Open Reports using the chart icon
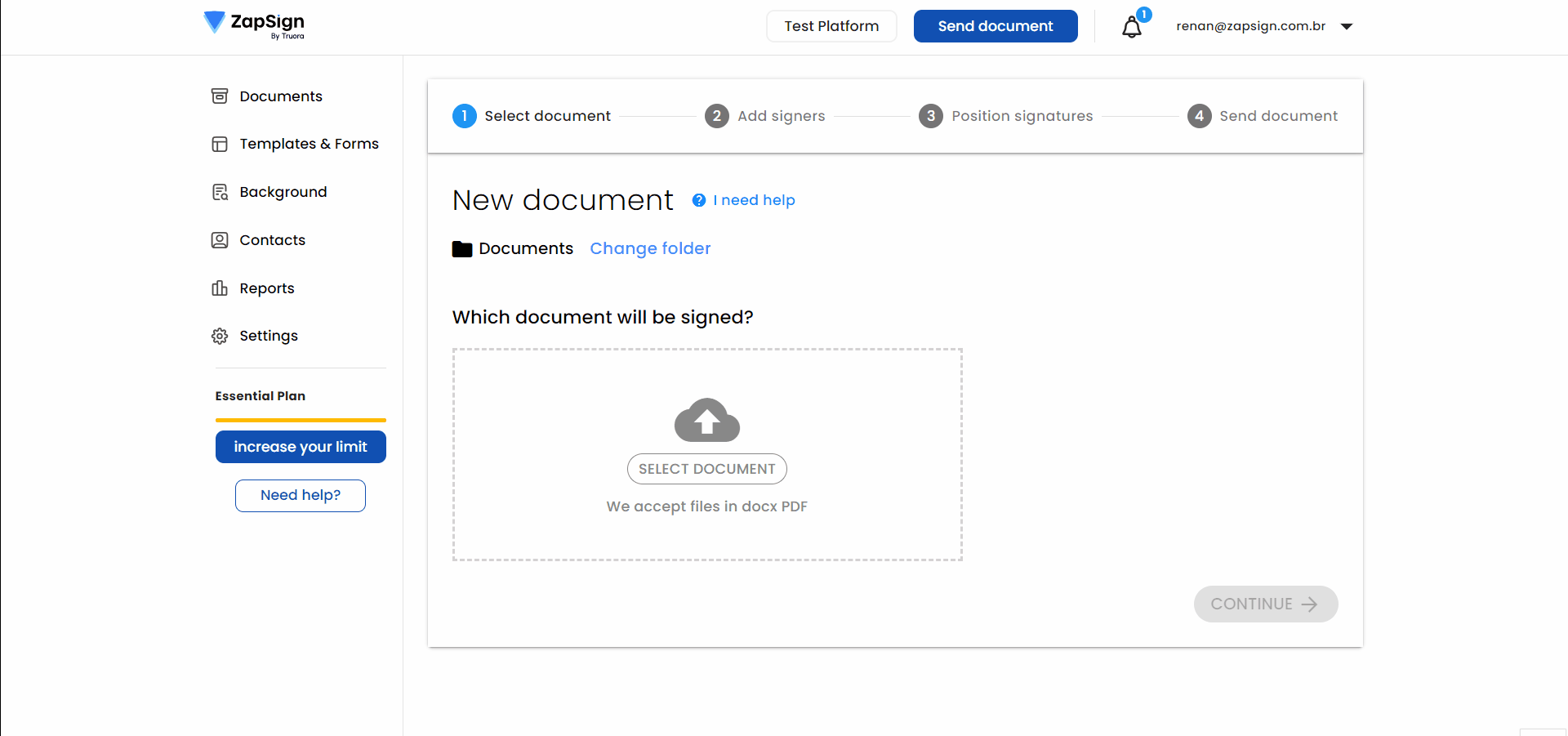This screenshot has height=736, width=1568. [219, 288]
